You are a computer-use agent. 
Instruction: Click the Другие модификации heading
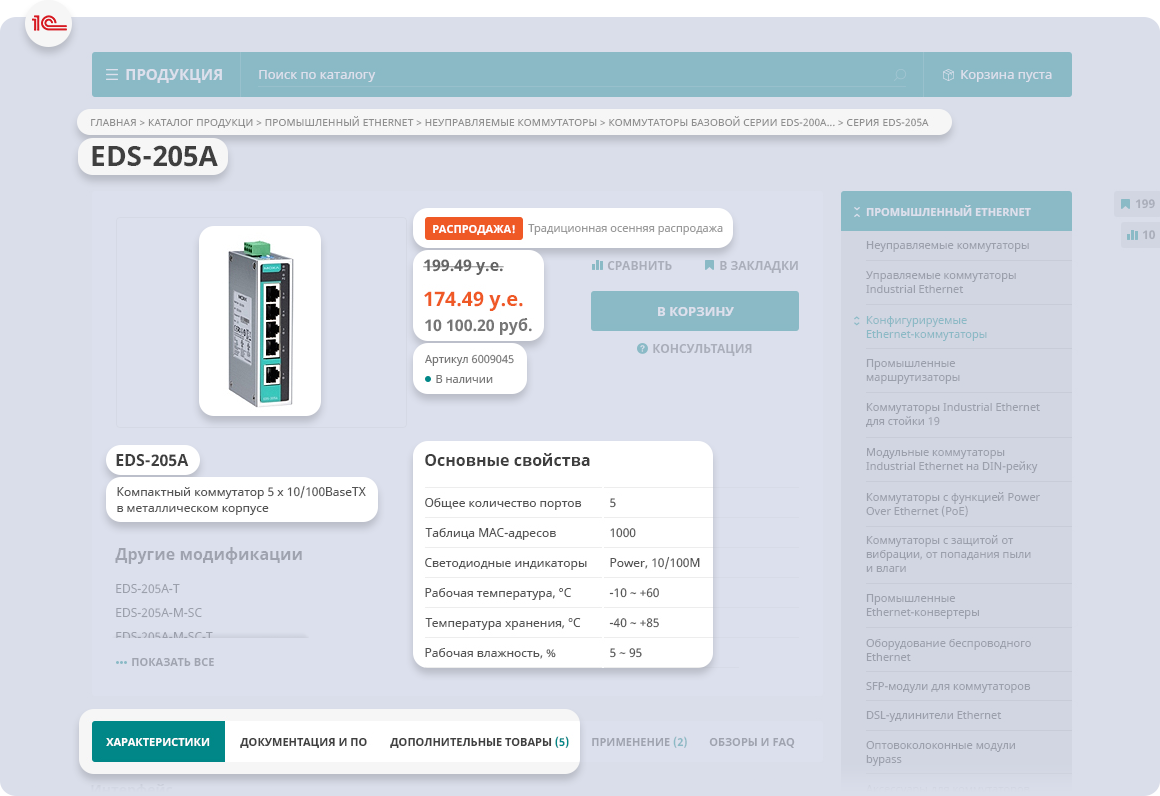[209, 554]
